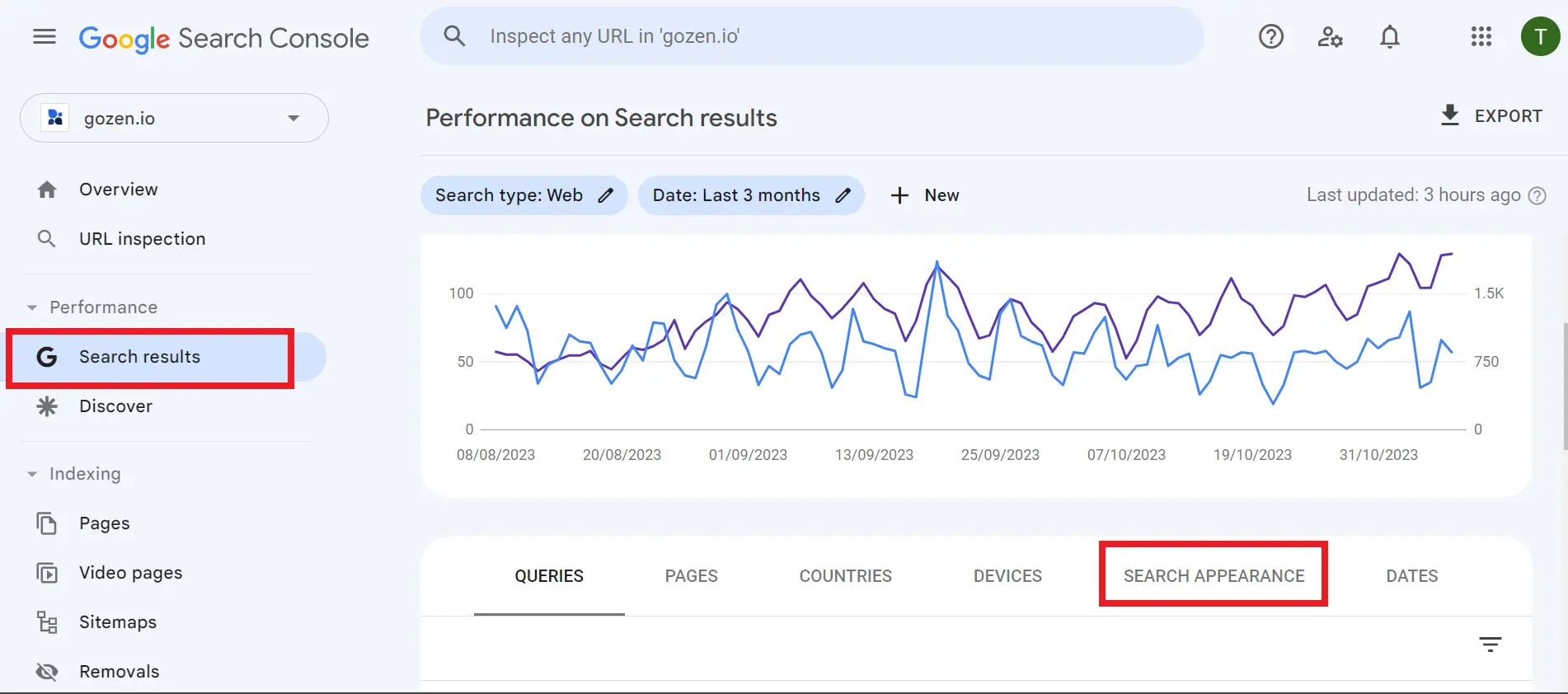Click the Last updated info icon
Screen dimensions: 1568x694
pos(1537,196)
